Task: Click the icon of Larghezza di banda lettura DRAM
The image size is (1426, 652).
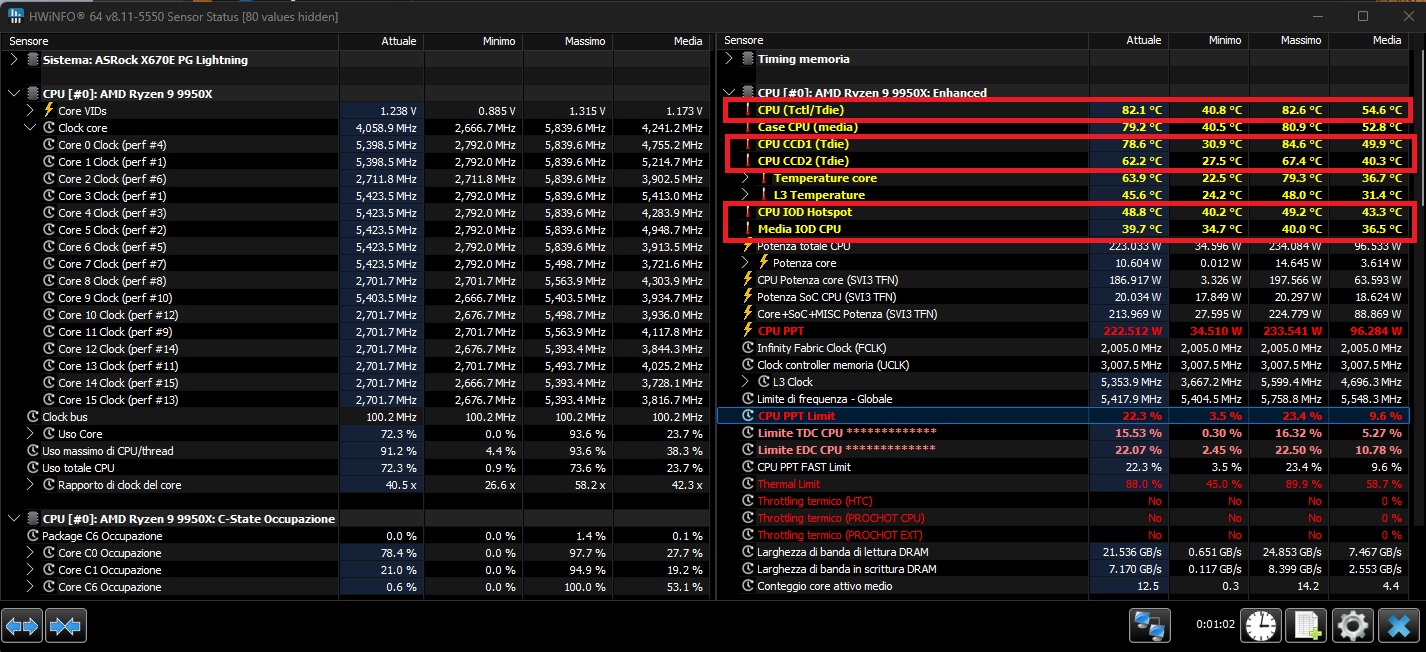Action: [748, 552]
